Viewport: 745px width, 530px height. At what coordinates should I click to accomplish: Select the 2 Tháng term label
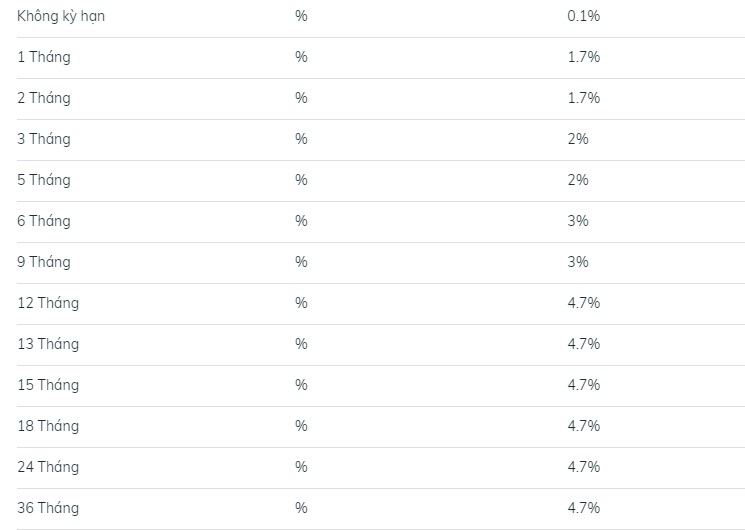44,99
